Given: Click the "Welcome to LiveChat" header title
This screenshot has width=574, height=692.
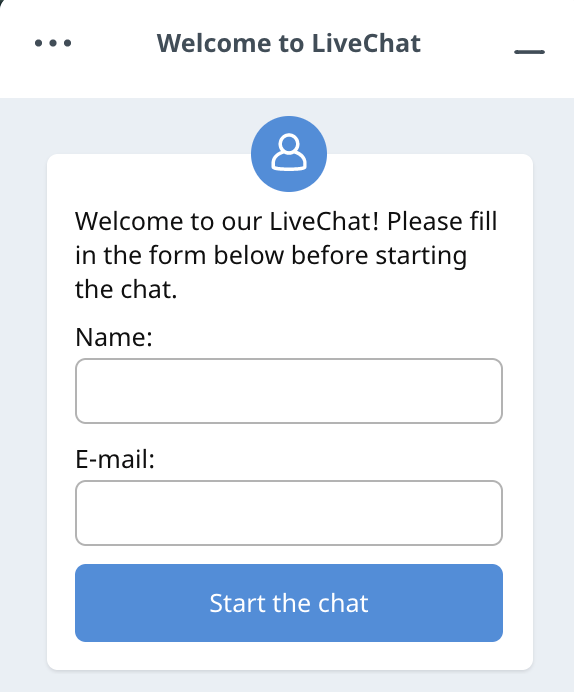Looking at the screenshot, I should [x=289, y=43].
